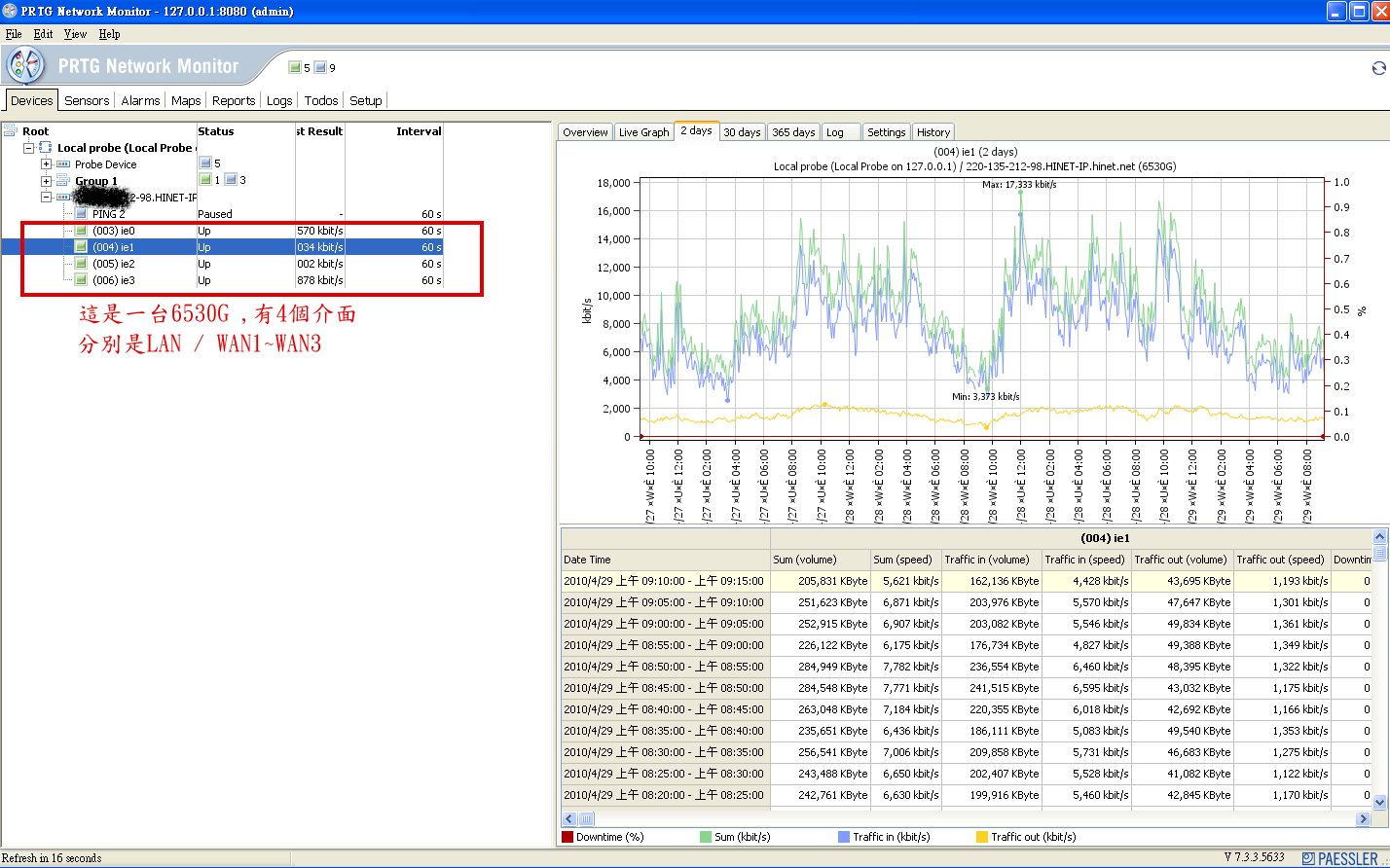The height and width of the screenshot is (868, 1390).
Task: Click the Interval column header
Action: click(395, 131)
